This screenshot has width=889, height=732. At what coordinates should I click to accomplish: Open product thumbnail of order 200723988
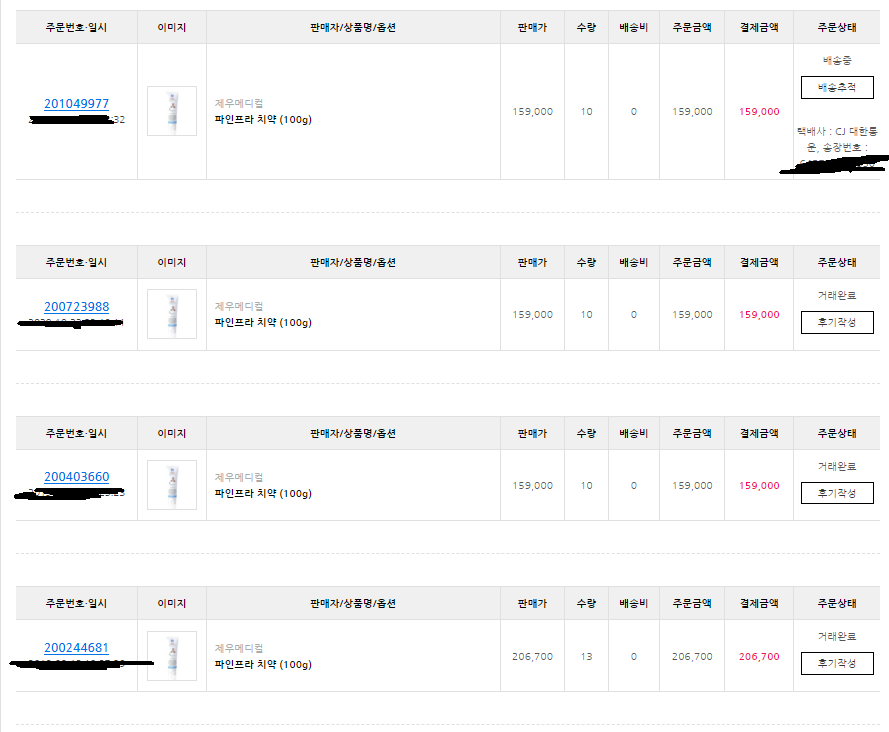[172, 314]
